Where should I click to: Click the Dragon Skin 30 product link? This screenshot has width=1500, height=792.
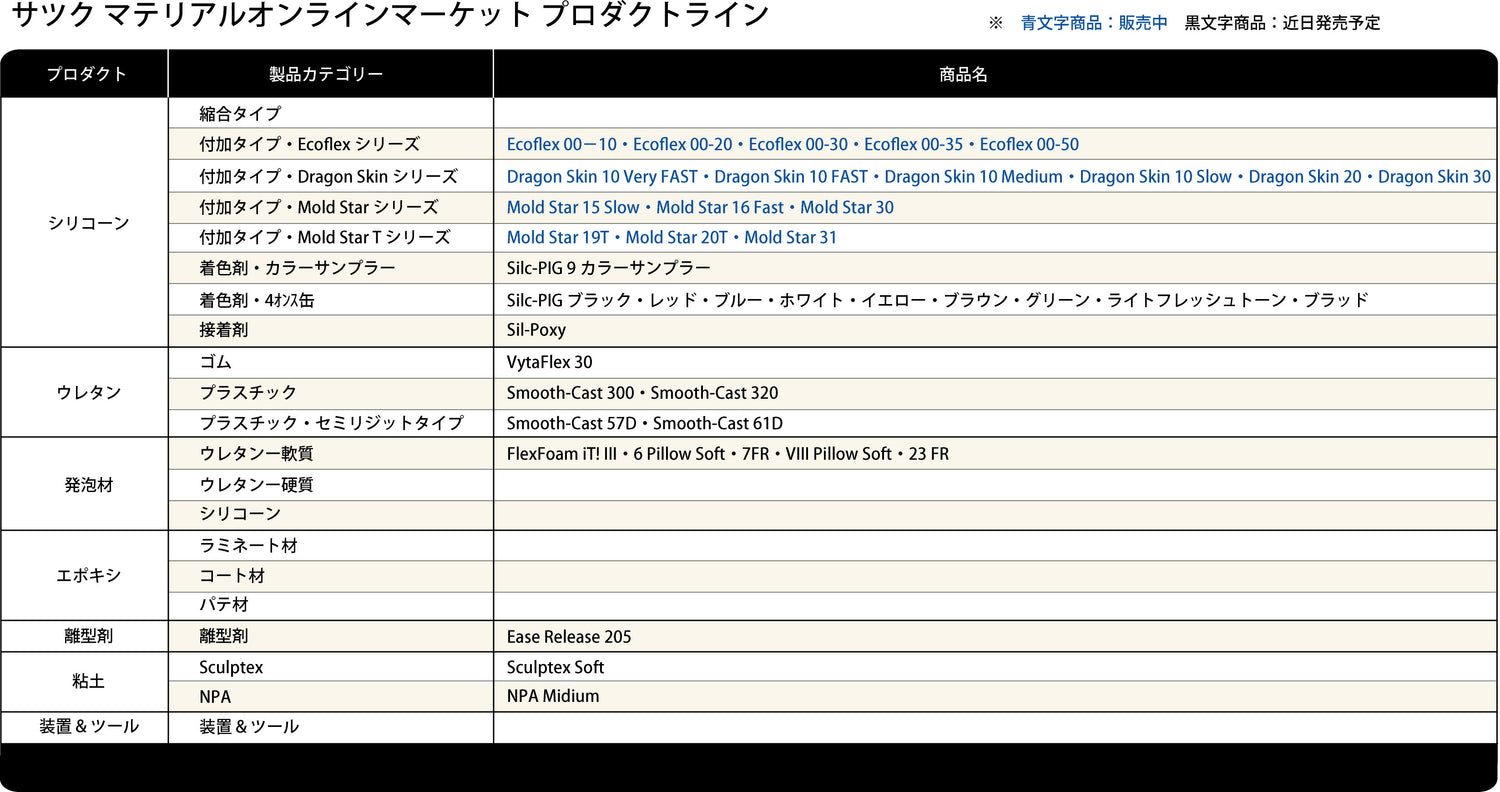(1434, 177)
